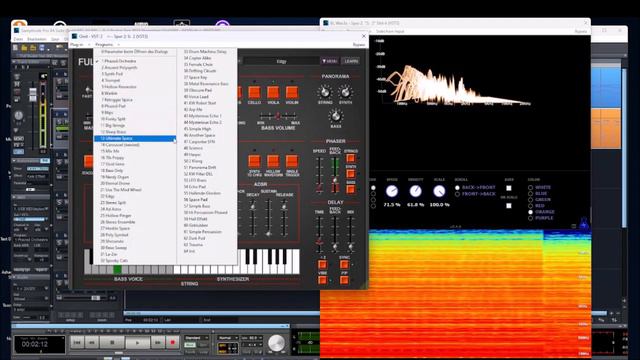Open the bpm tempo dropdown in transport
Viewport: 640px width, 360px height.
(x=251, y=338)
